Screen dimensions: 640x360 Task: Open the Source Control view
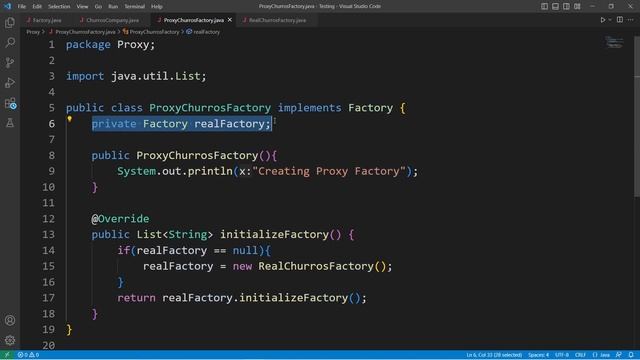pos(10,62)
